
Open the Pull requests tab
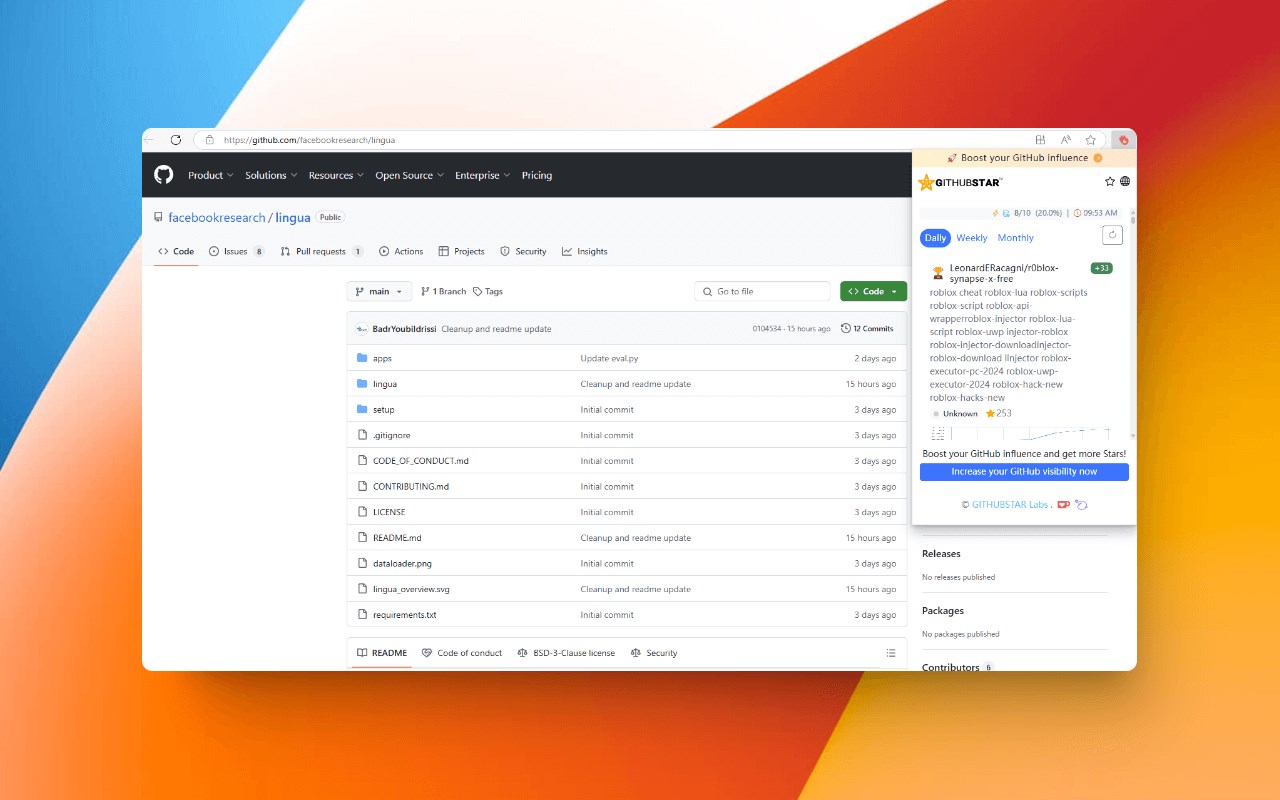[322, 252]
